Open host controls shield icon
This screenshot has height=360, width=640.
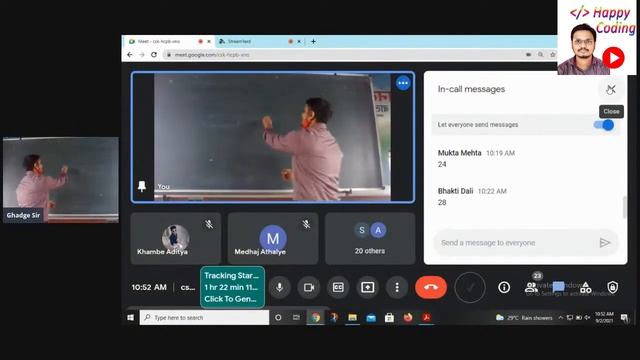pos(612,287)
